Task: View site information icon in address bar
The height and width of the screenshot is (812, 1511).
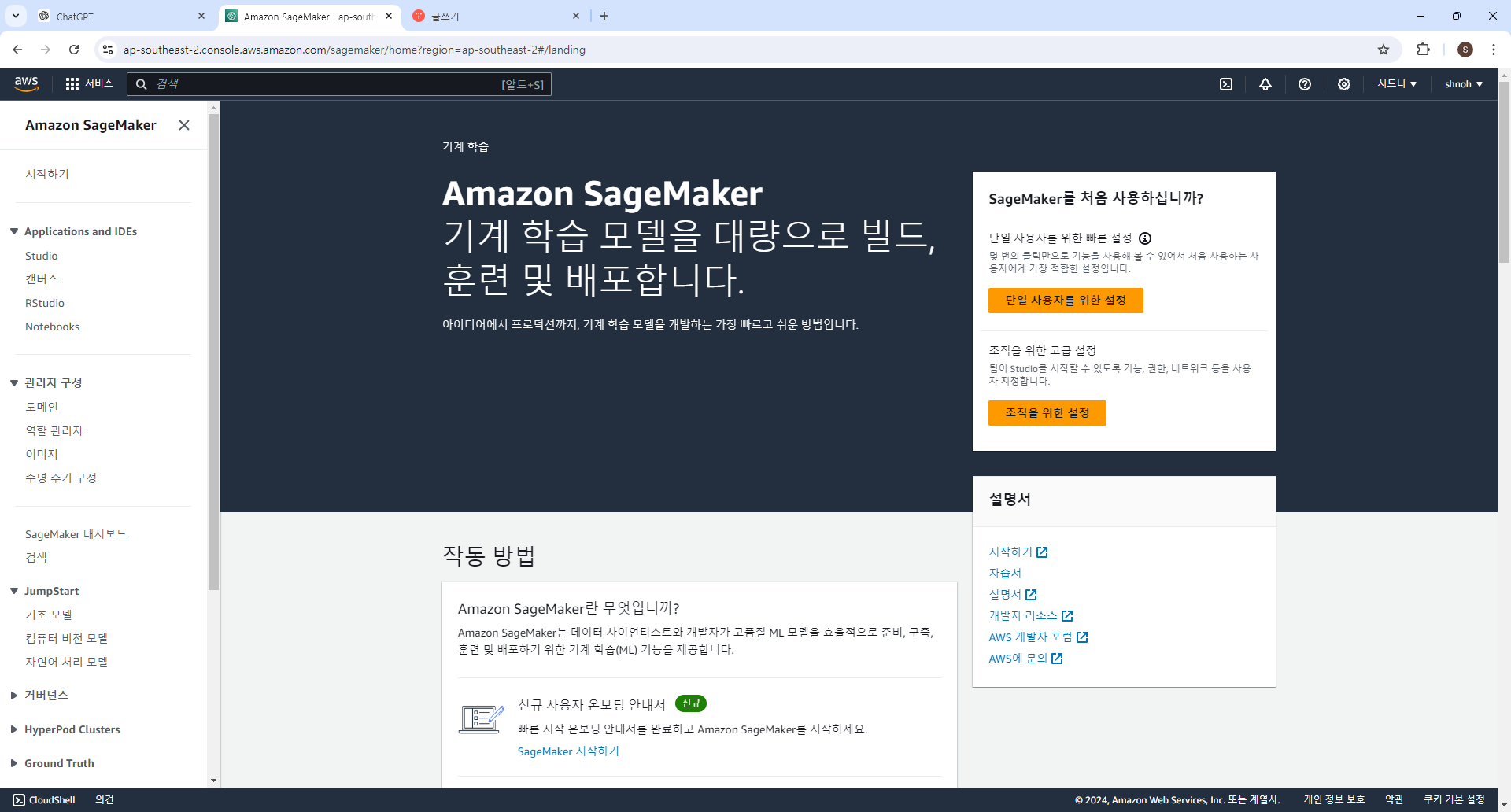Action: (x=108, y=50)
